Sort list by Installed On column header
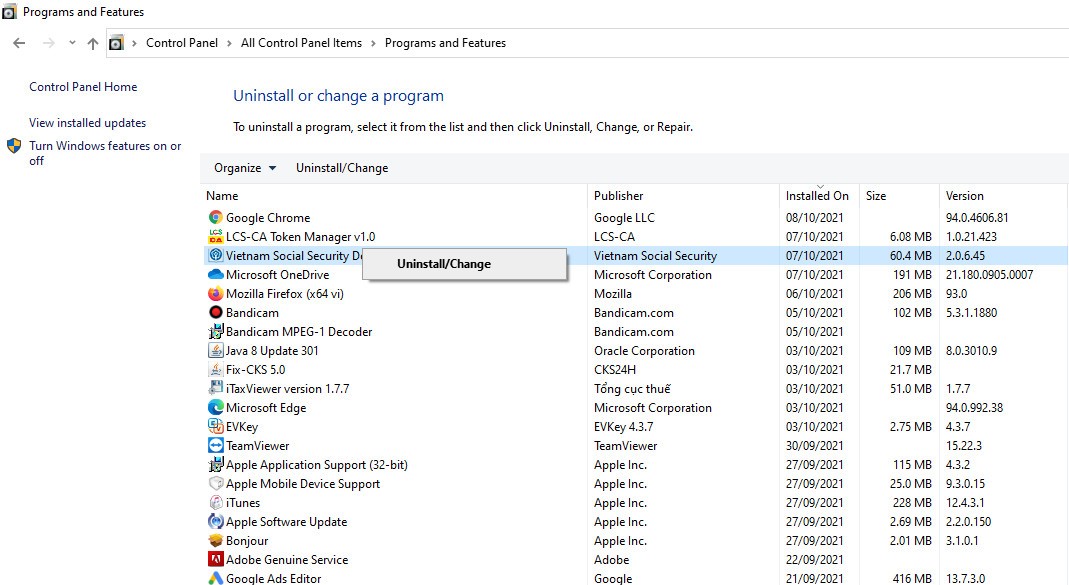1069x585 pixels. click(x=817, y=196)
